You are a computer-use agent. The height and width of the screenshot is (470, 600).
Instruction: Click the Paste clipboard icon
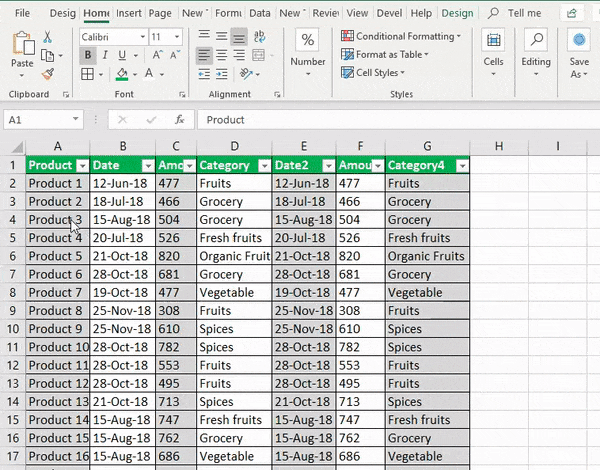click(x=23, y=44)
